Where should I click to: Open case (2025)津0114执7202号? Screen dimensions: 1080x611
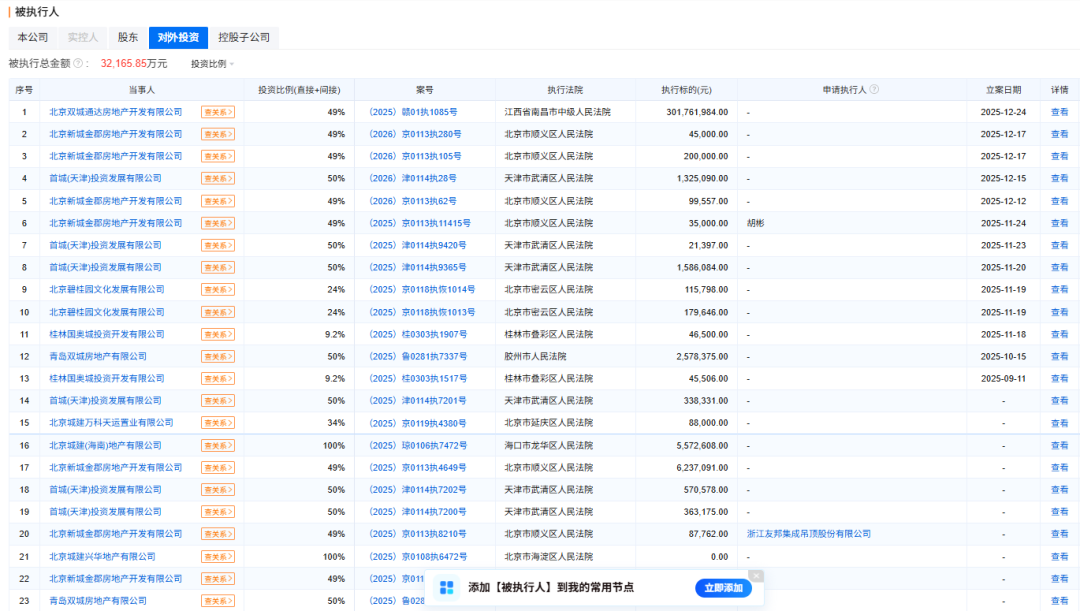tap(417, 489)
